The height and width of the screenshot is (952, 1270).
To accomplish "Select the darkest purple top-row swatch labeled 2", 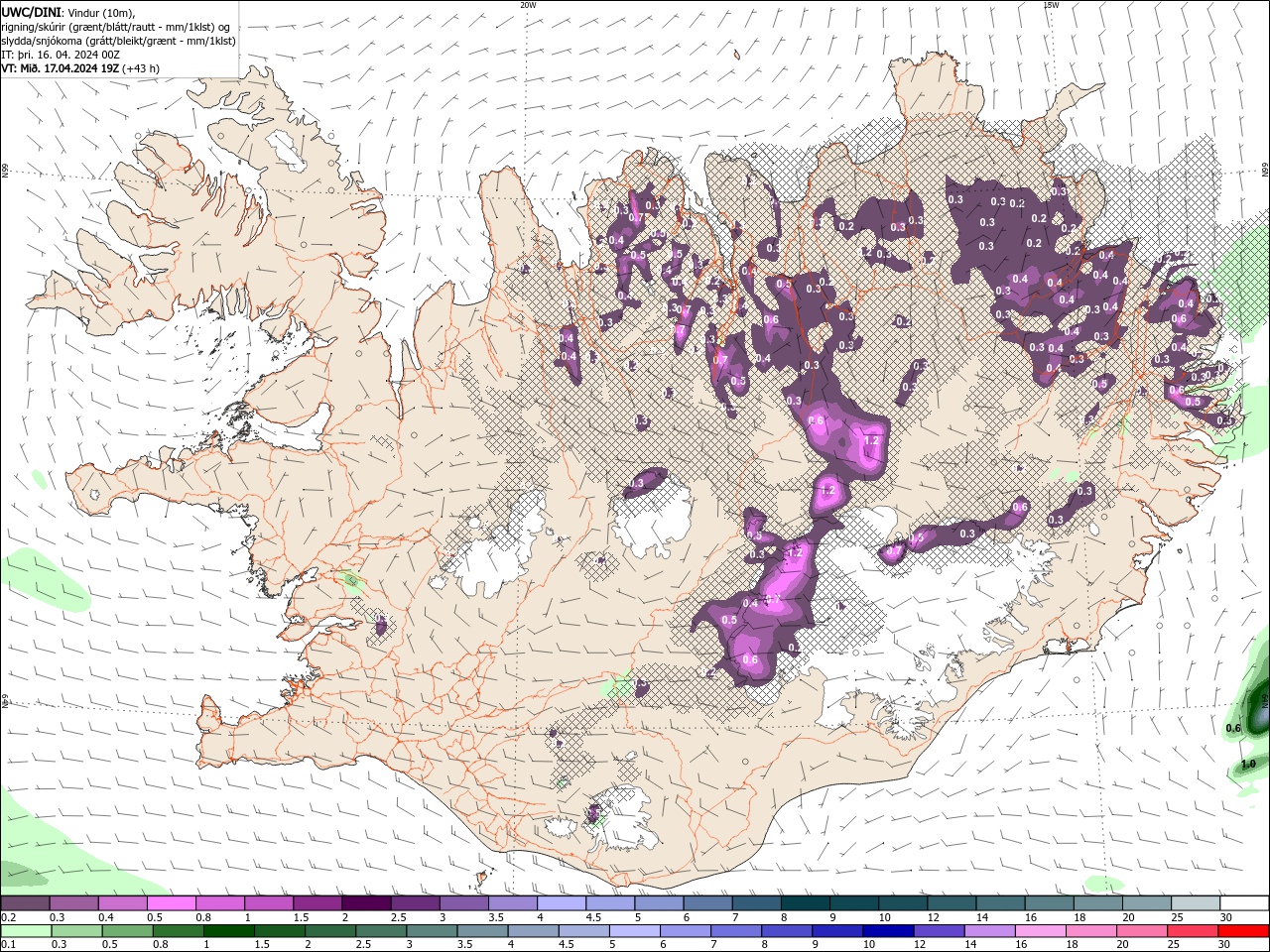I will pos(366,903).
